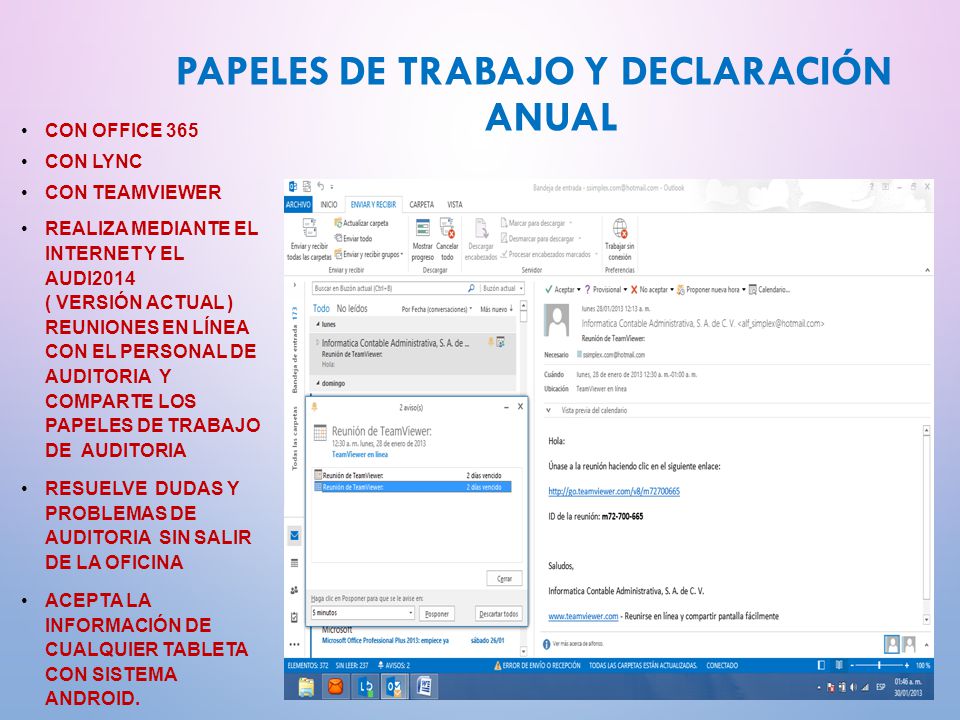Screen dimensions: 960x720
Task: Click Actualizar carpeta in the ribbon
Action: (x=361, y=223)
